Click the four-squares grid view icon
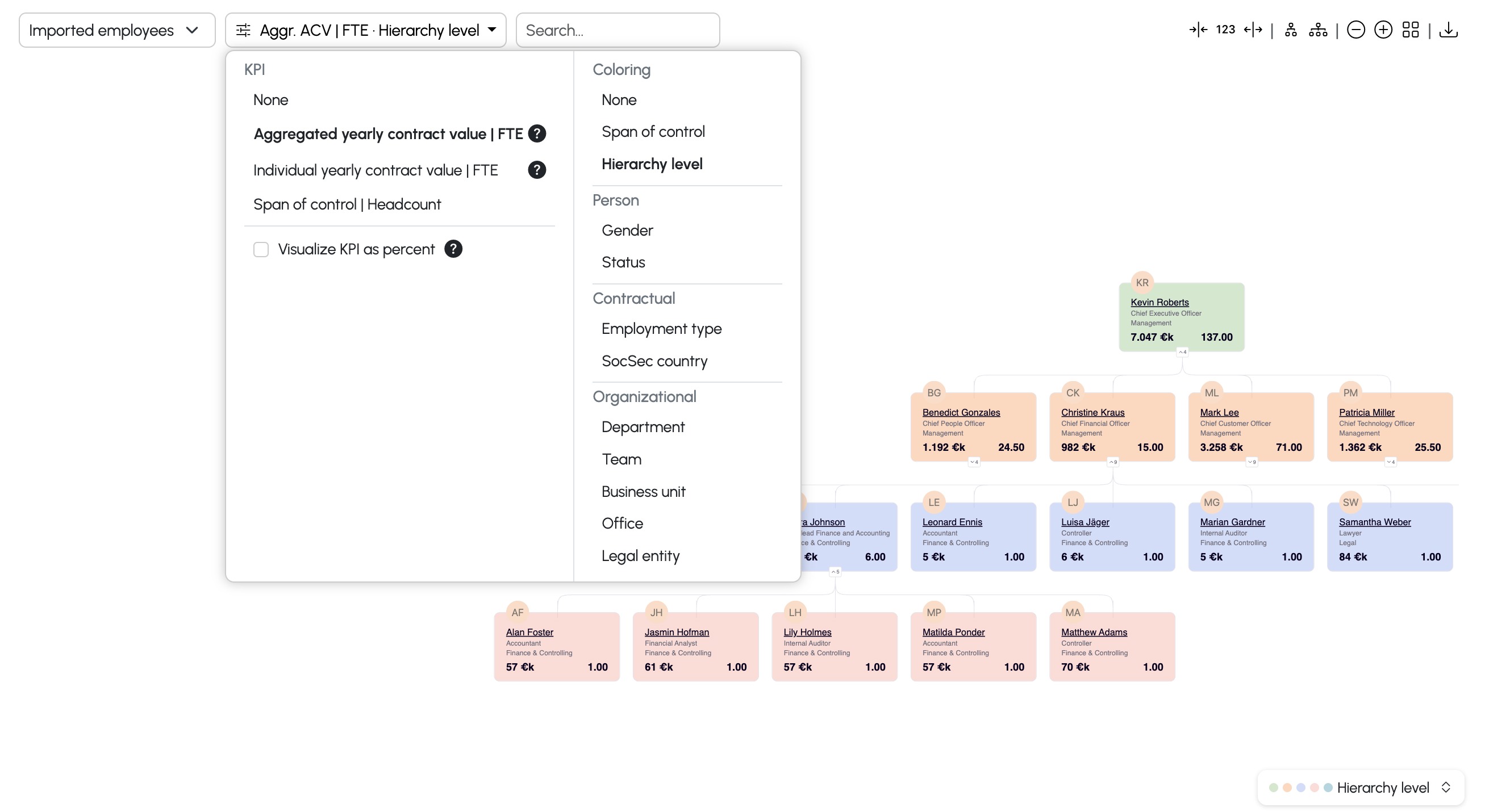 pos(1410,30)
